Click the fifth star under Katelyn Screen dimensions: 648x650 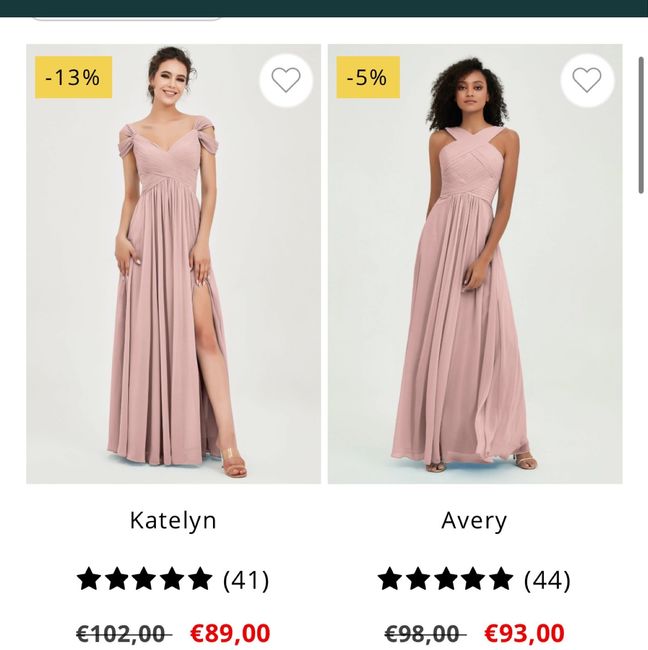click(x=201, y=579)
